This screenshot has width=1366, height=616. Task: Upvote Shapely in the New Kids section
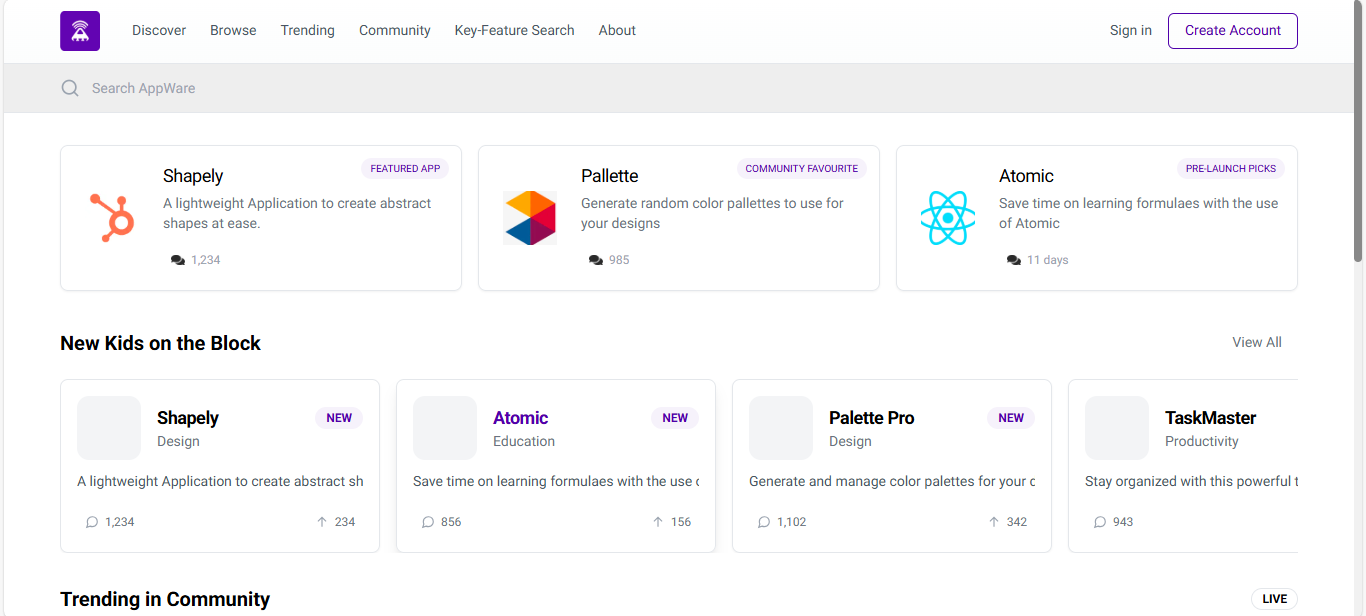point(321,521)
